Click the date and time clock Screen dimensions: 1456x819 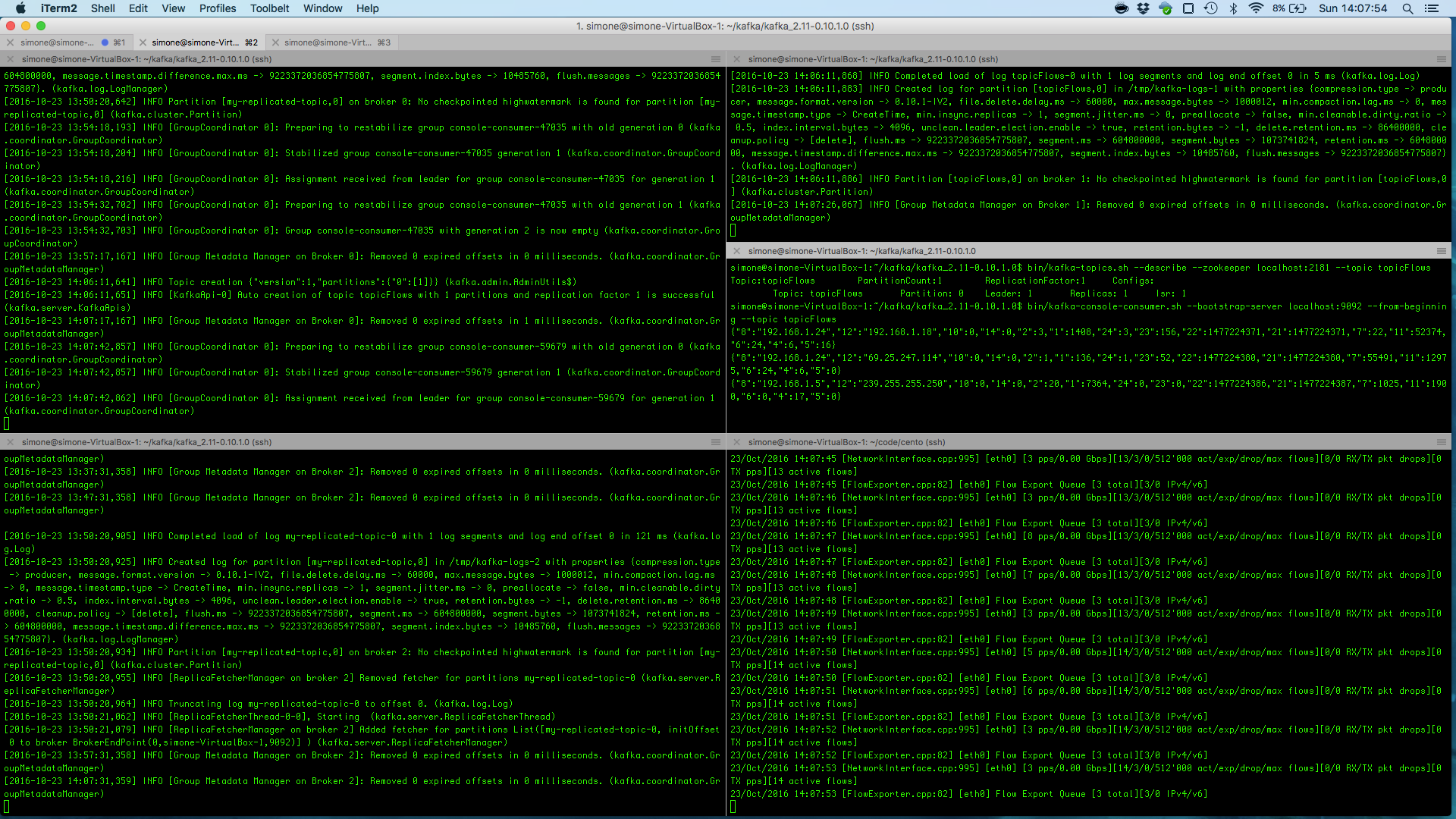click(x=1353, y=8)
